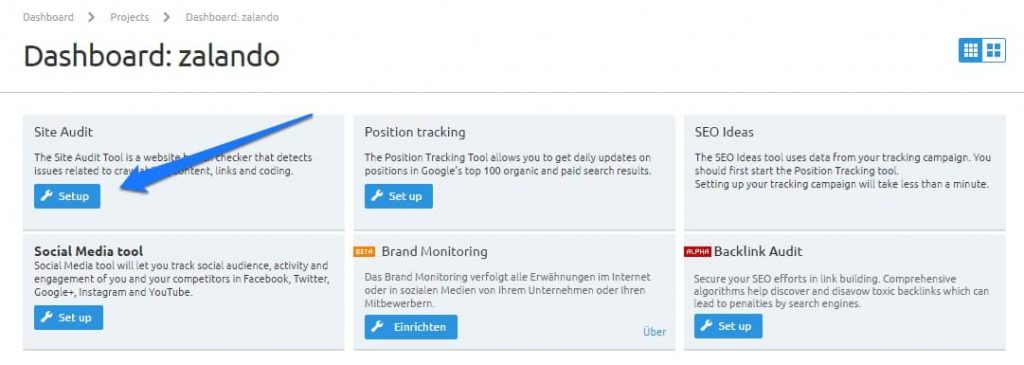Click the Dashboard: zalando breadcrumb

pyautogui.click(x=232, y=18)
